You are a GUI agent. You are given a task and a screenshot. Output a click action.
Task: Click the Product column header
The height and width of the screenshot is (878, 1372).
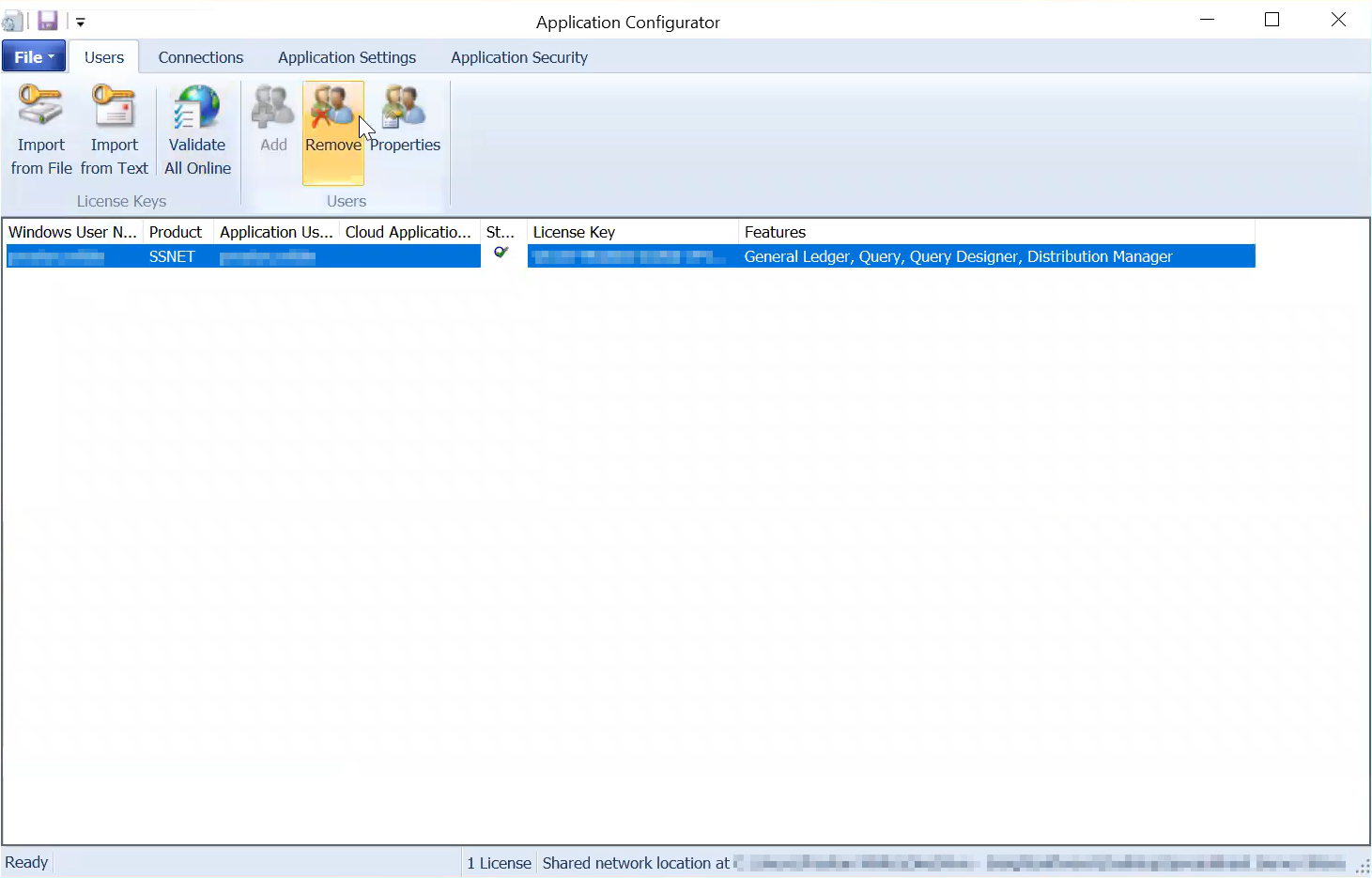(177, 231)
